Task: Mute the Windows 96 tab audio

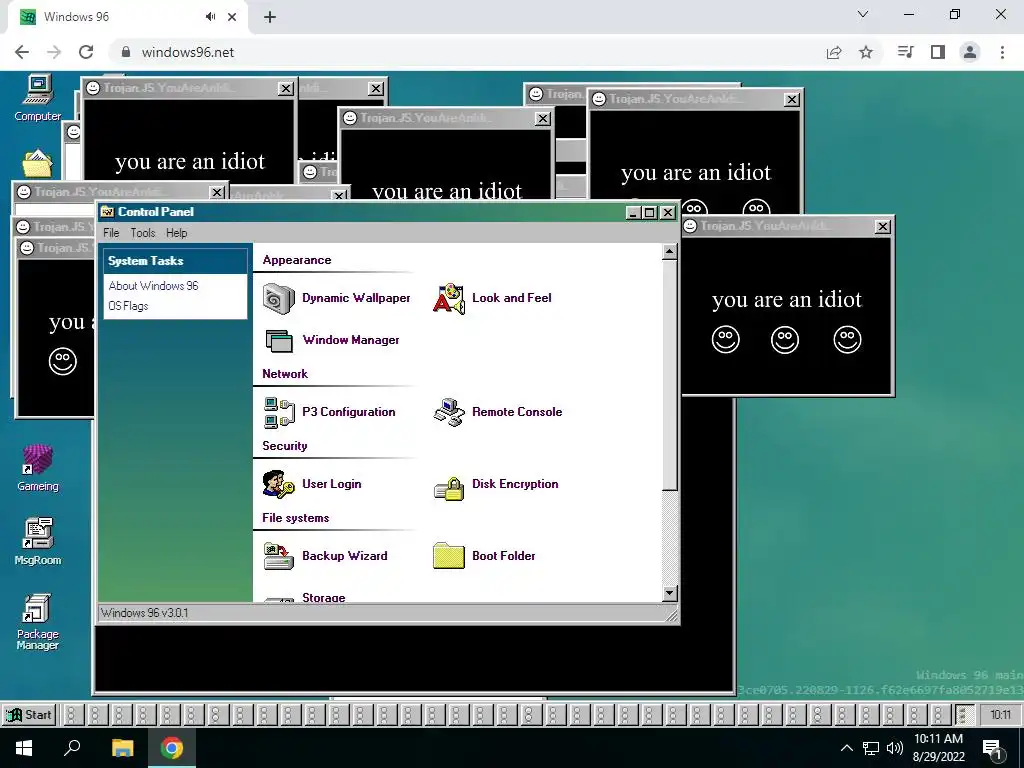Action: tap(210, 17)
